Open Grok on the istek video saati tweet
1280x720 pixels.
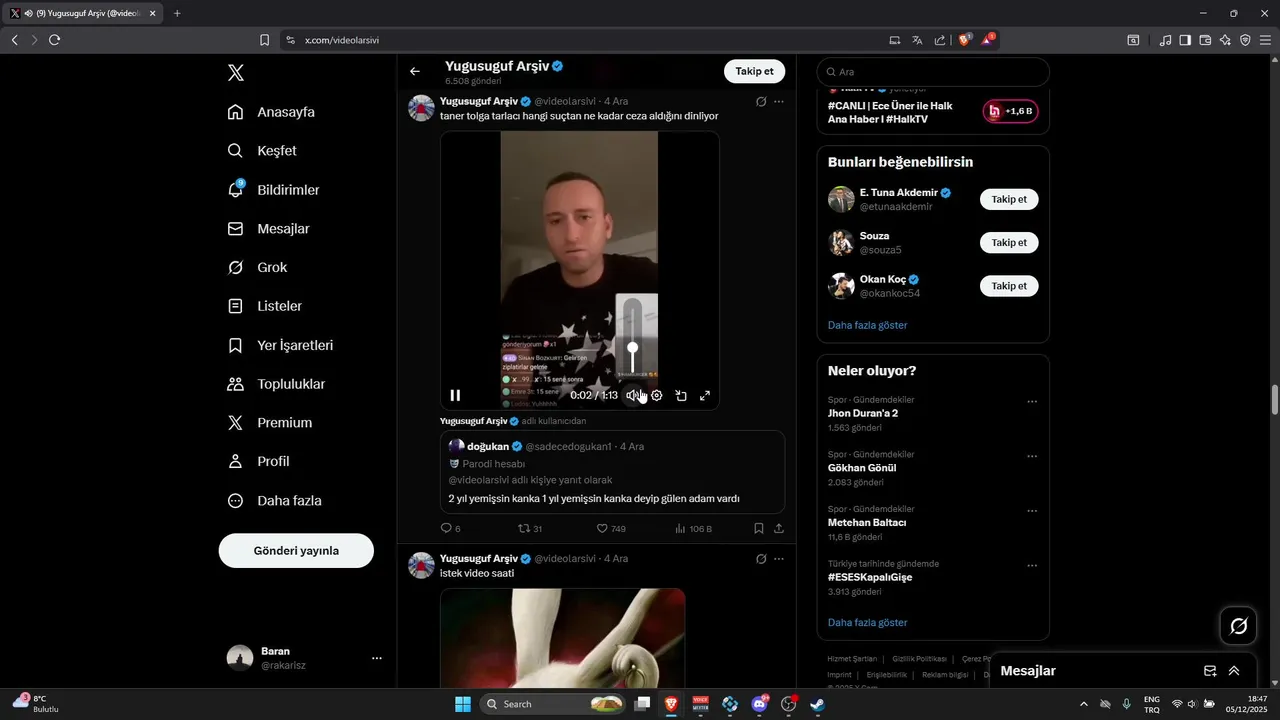click(761, 558)
